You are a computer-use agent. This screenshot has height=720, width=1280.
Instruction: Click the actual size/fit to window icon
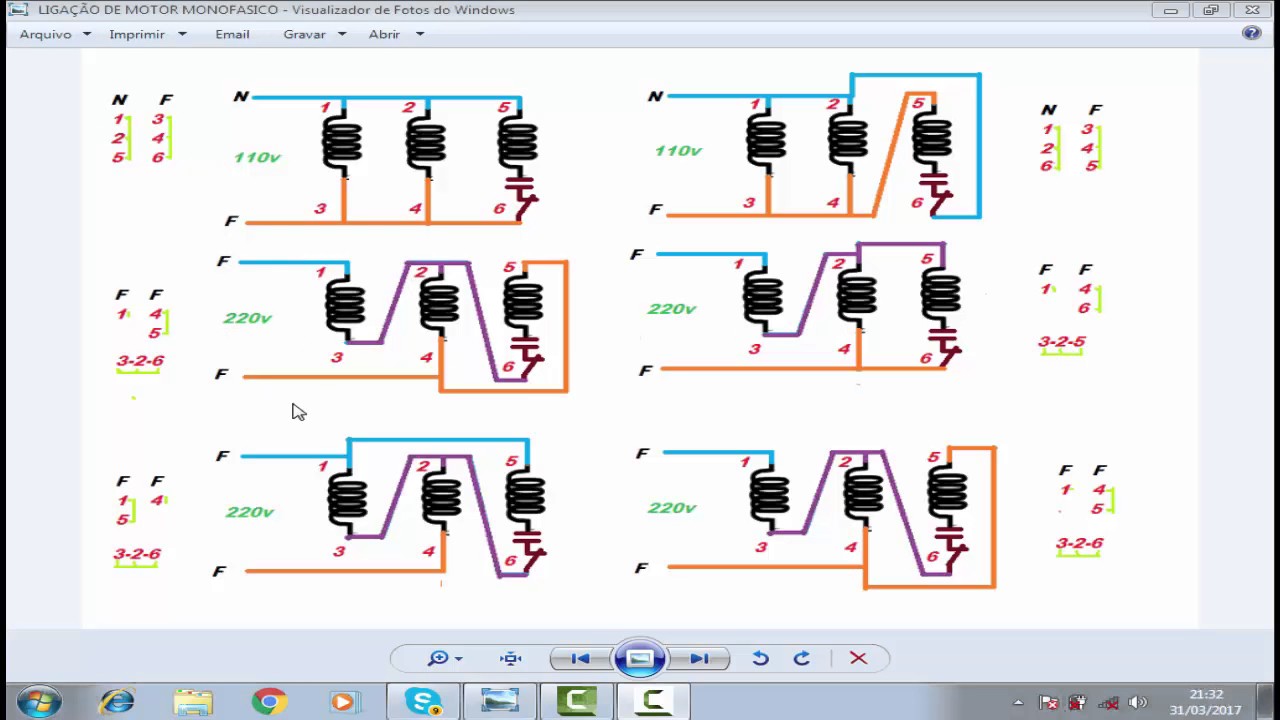511,658
